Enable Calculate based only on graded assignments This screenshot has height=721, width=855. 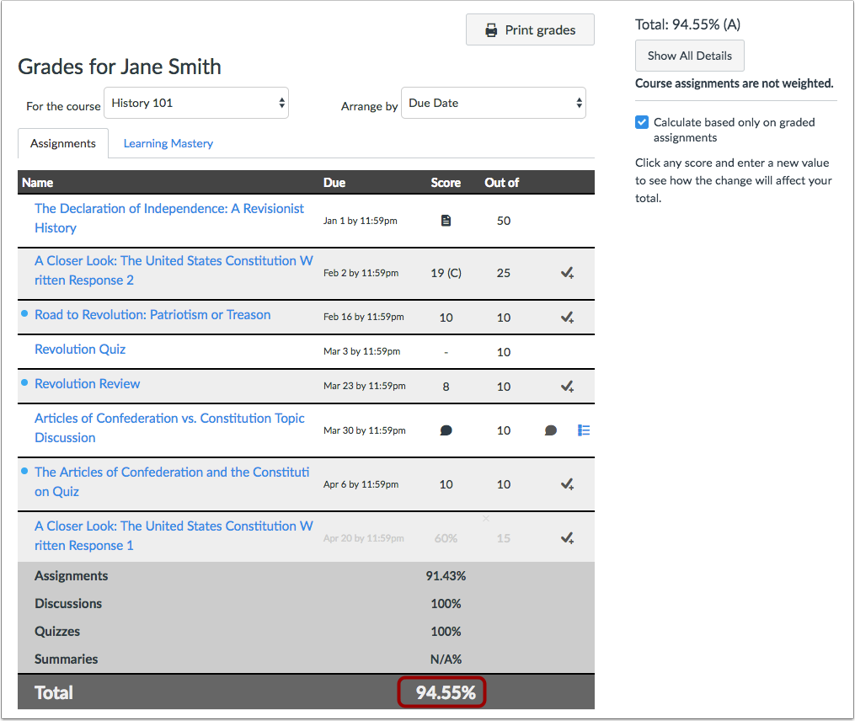coord(641,122)
